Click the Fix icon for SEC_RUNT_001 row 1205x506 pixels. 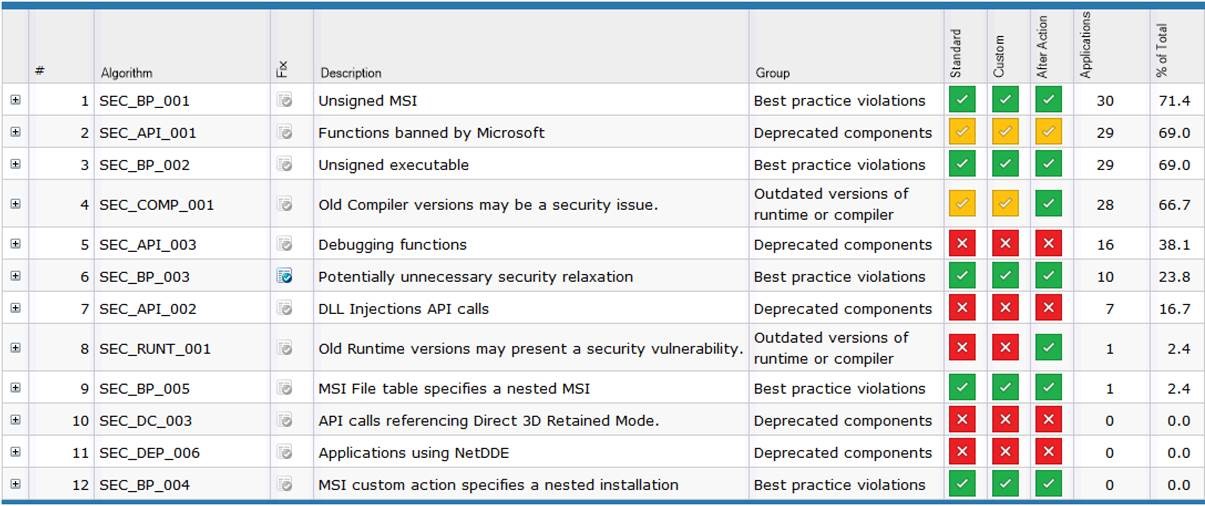coord(285,349)
